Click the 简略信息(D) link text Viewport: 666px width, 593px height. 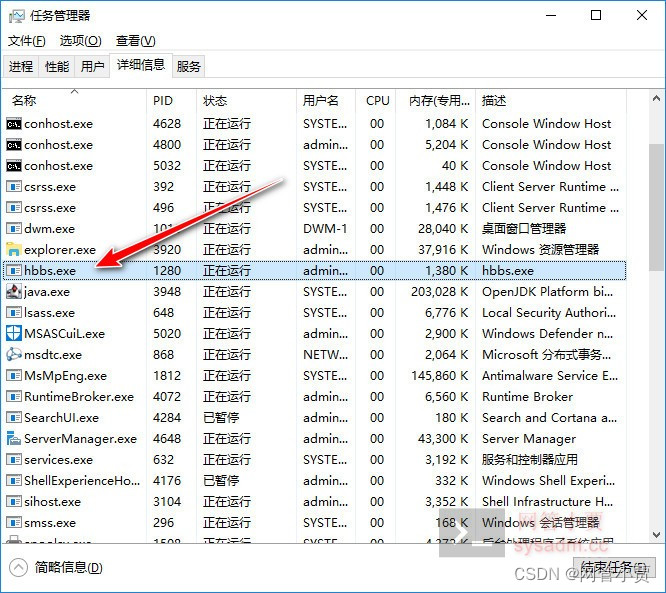68,568
